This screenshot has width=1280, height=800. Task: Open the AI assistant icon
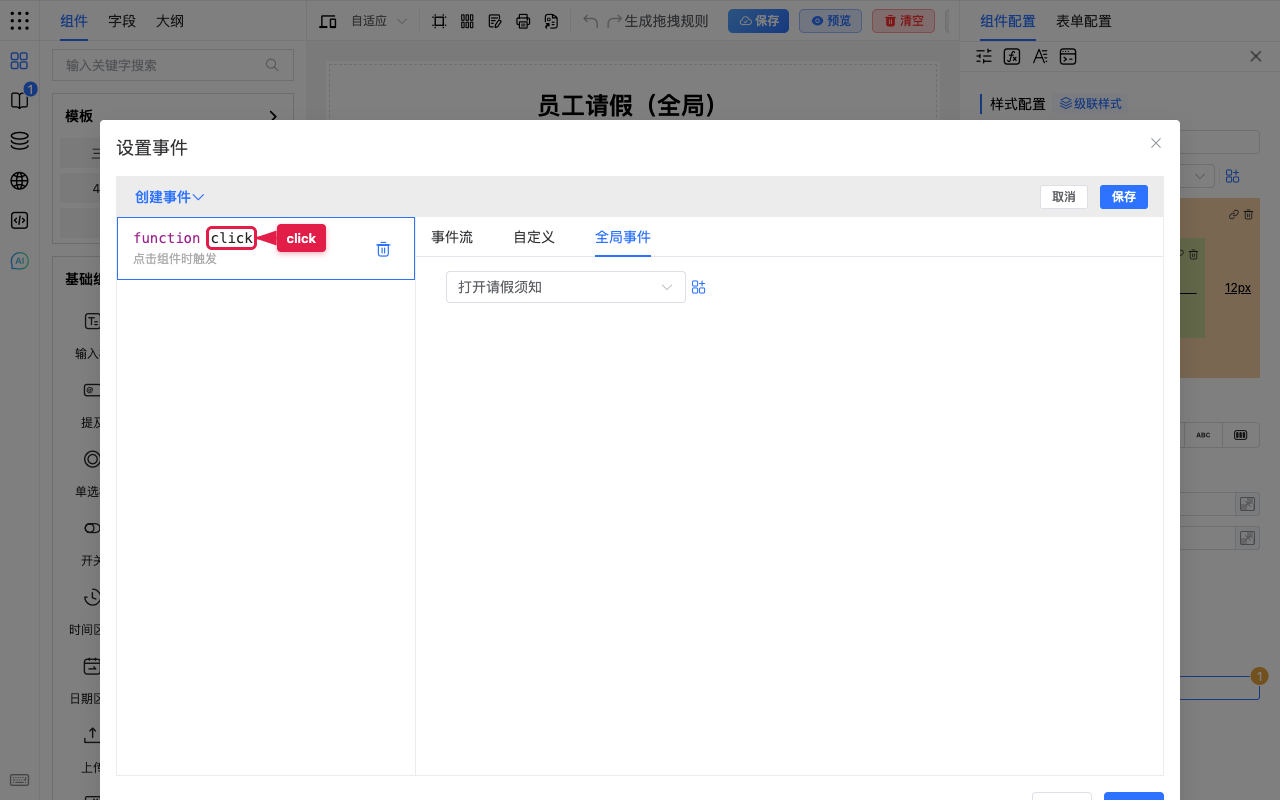19,261
